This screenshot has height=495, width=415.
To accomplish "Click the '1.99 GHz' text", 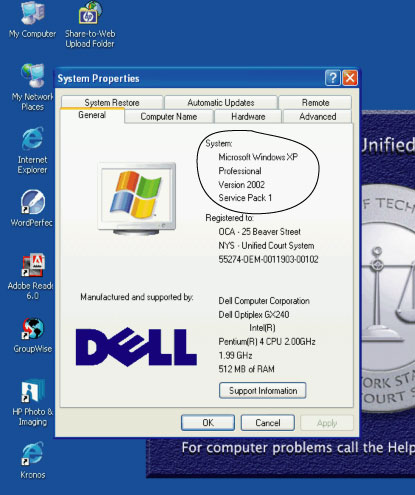I will tap(235, 355).
